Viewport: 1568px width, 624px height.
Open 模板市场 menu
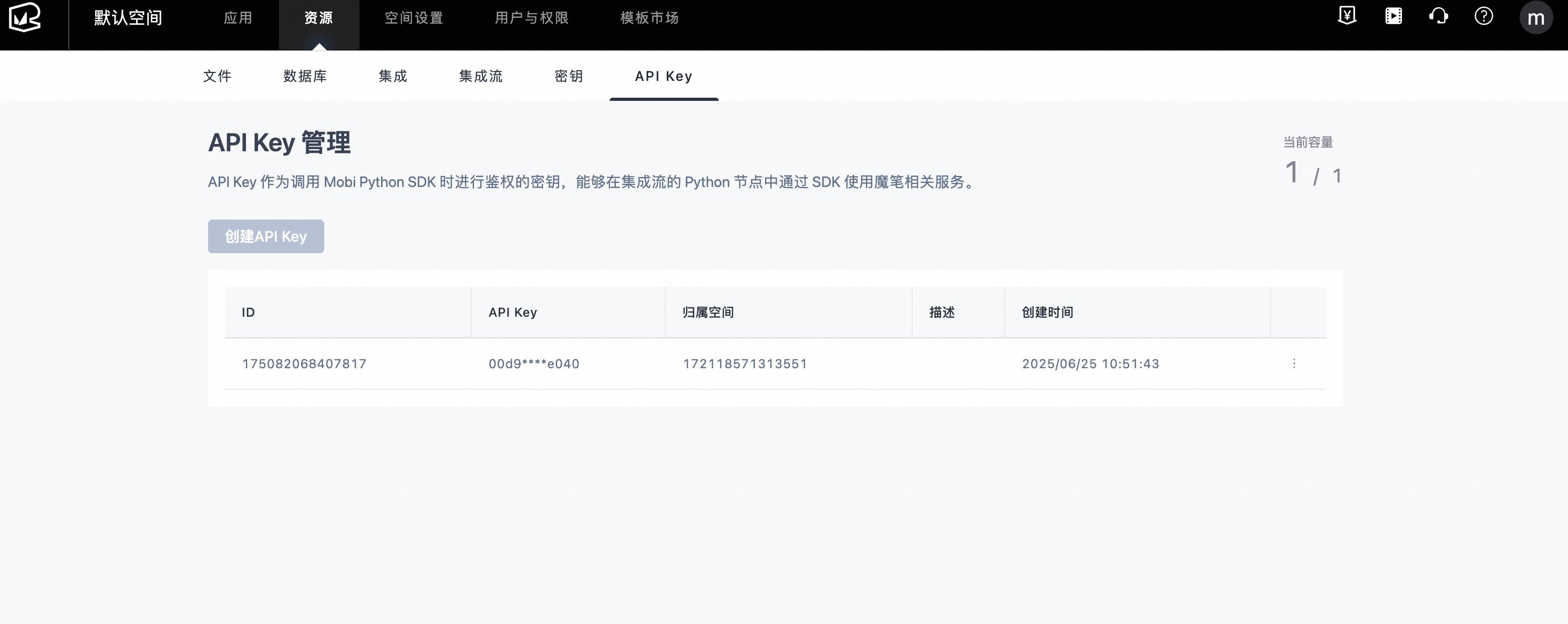tap(649, 18)
